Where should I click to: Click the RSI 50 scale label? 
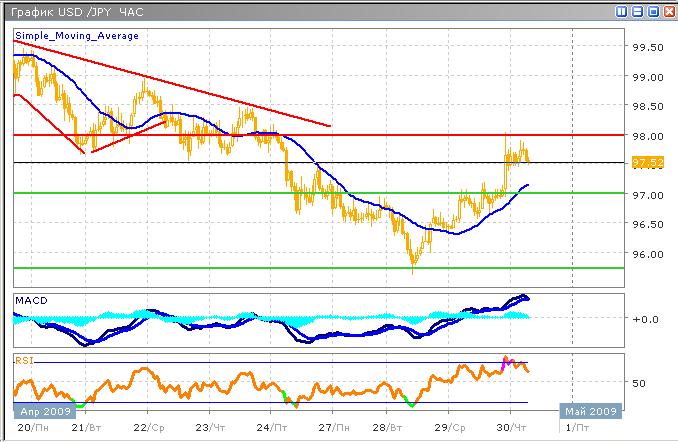point(640,383)
